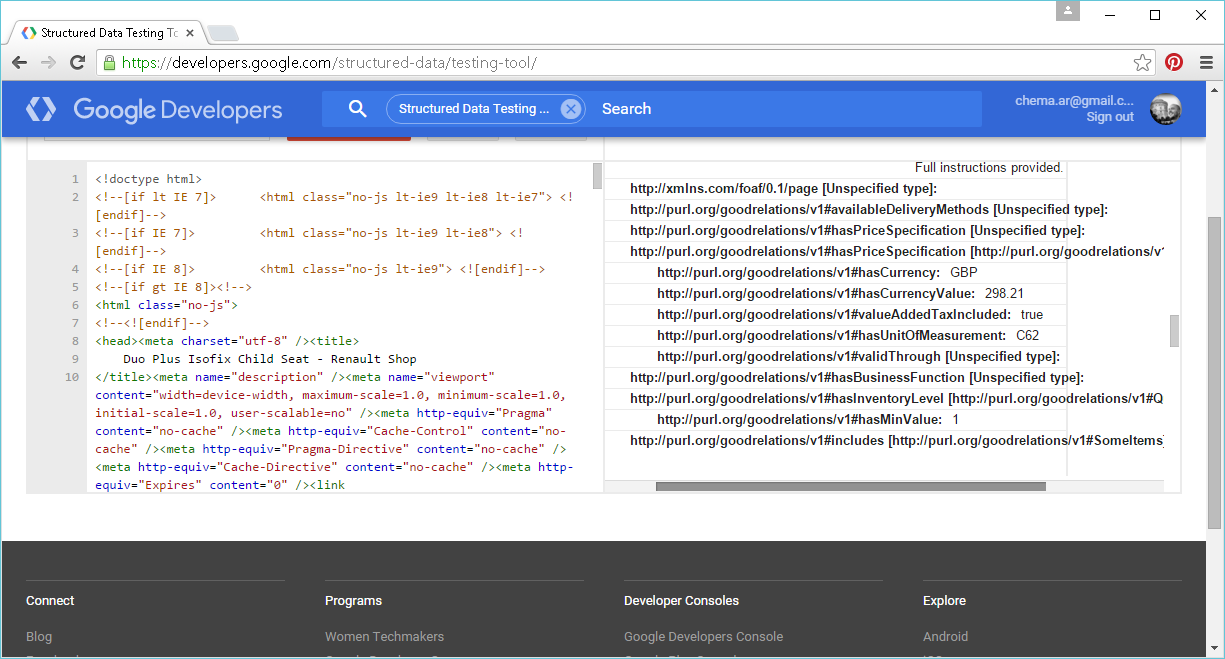
Task: Click the doctype html code line
Action: [x=148, y=179]
